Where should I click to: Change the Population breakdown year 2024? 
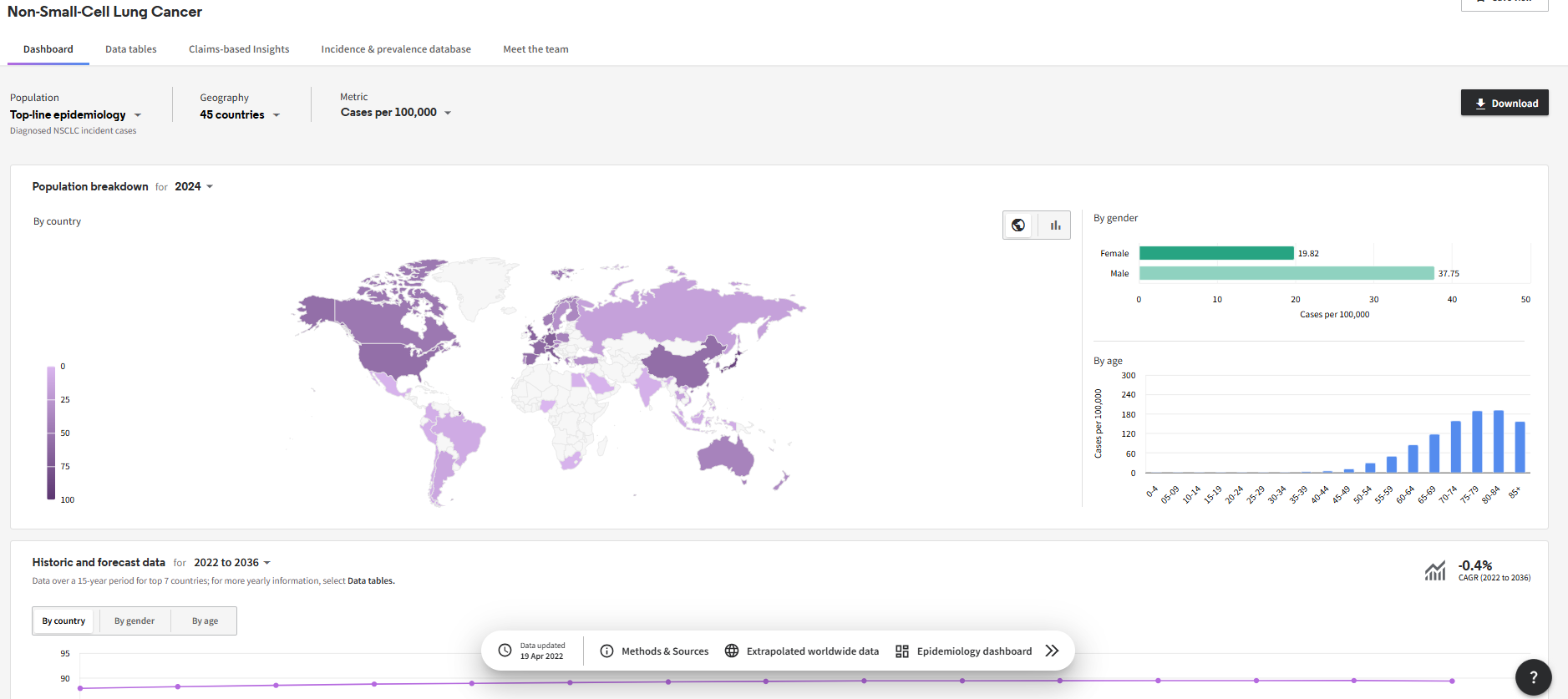pyautogui.click(x=193, y=186)
